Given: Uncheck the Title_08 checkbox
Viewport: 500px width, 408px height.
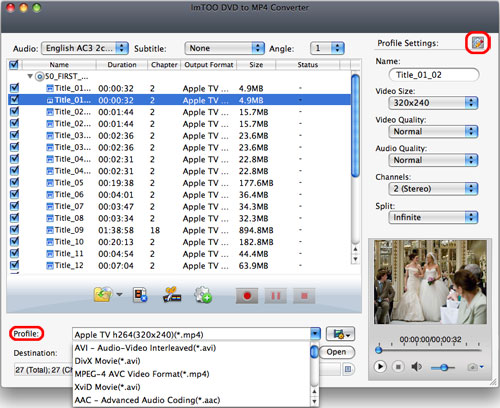Looking at the screenshot, I should [x=14, y=218].
